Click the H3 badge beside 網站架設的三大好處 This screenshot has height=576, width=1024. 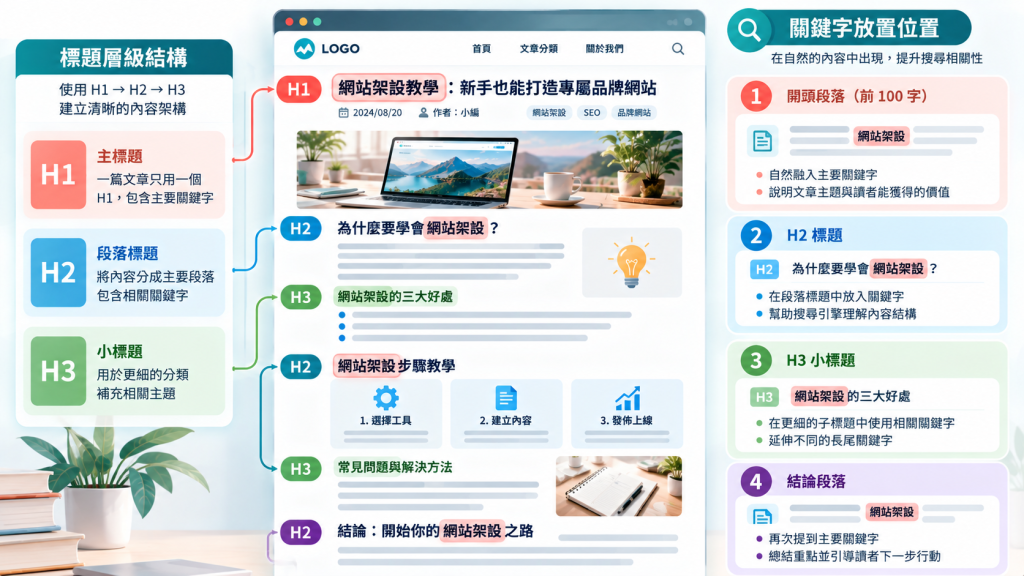300,297
